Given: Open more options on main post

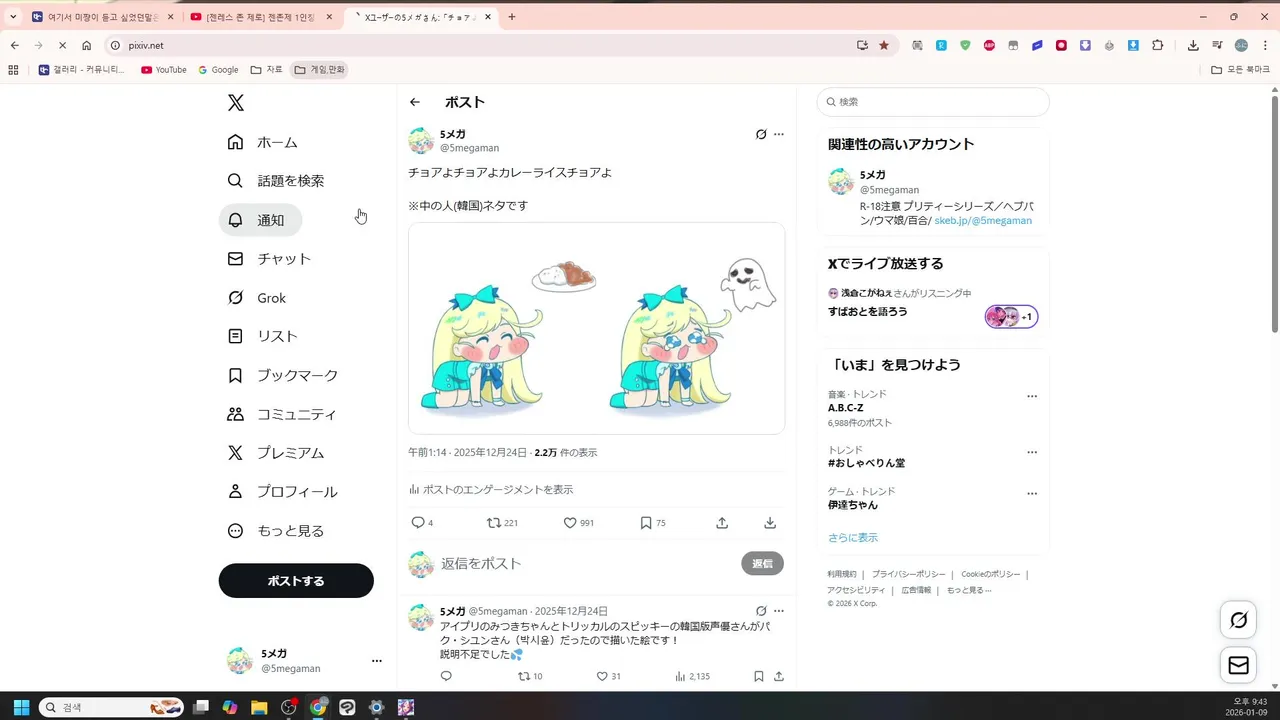Looking at the screenshot, I should [x=779, y=134].
